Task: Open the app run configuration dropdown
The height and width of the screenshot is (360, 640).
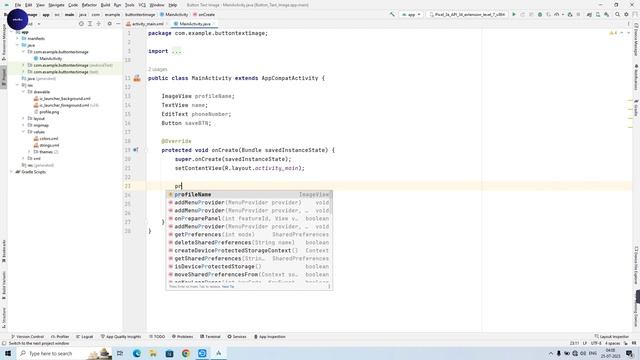Action: point(411,14)
